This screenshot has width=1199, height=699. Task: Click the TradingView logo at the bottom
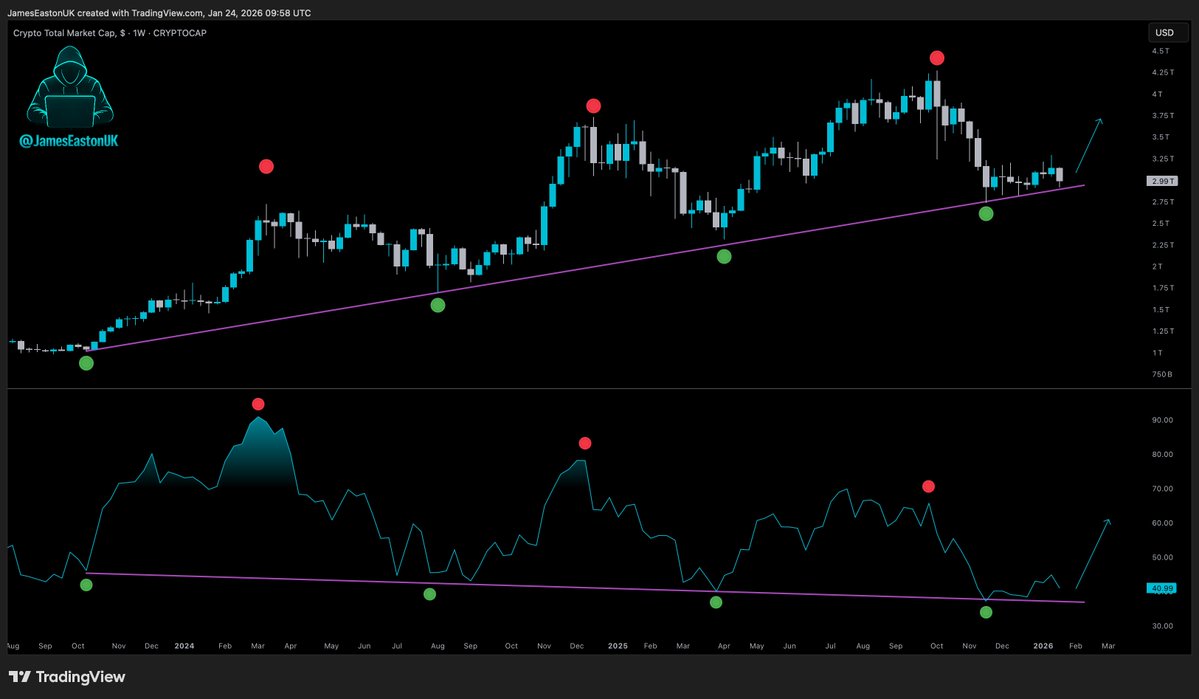67,677
